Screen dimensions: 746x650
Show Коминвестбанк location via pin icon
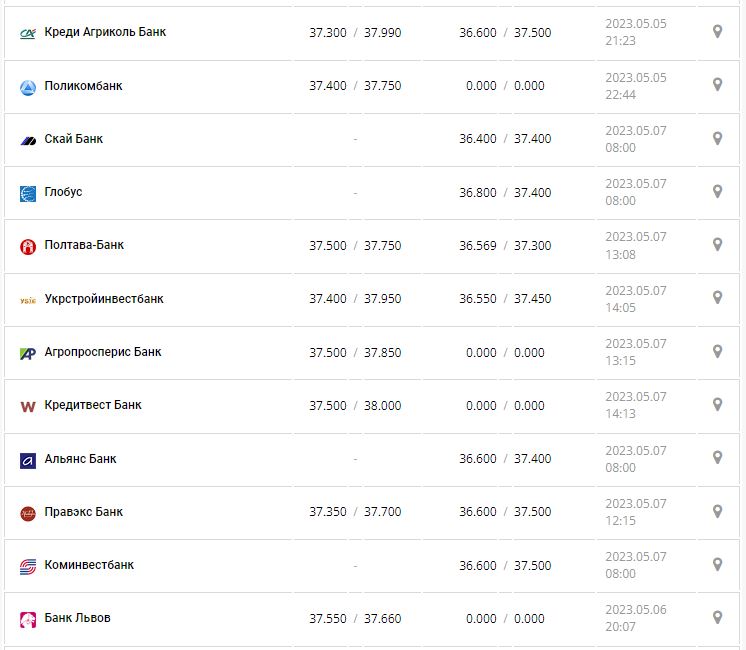pos(717,564)
